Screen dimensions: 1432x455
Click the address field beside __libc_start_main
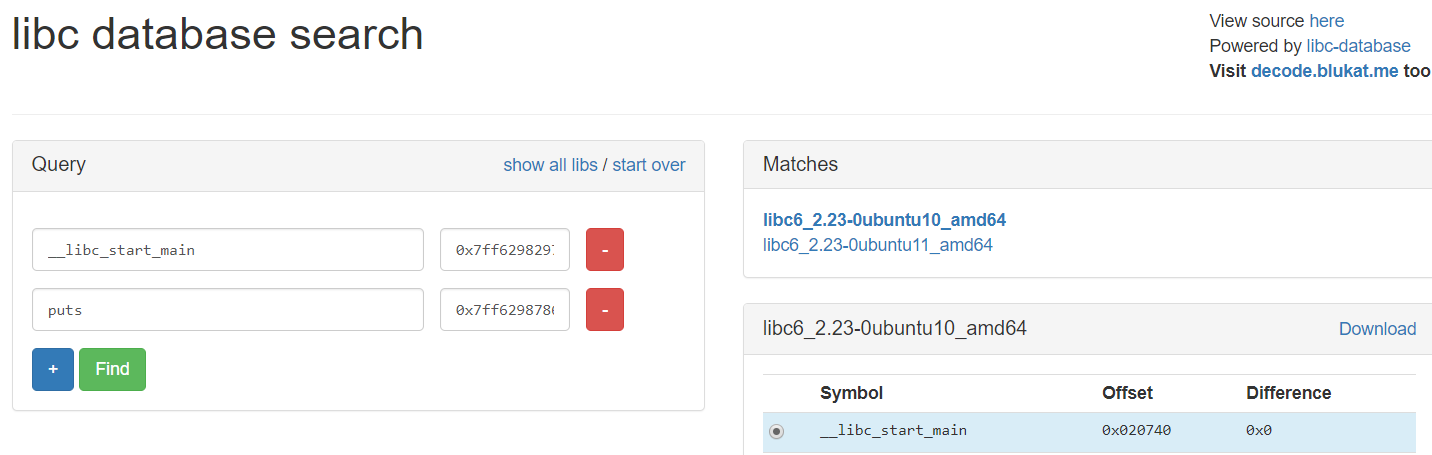505,250
